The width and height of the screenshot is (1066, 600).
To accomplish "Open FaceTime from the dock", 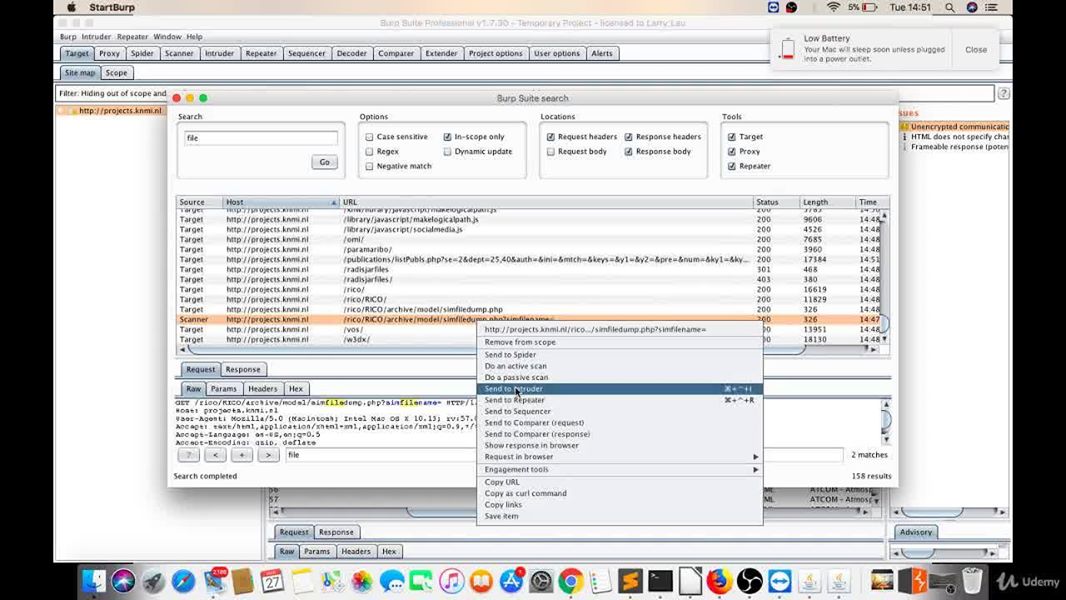I will 422,581.
